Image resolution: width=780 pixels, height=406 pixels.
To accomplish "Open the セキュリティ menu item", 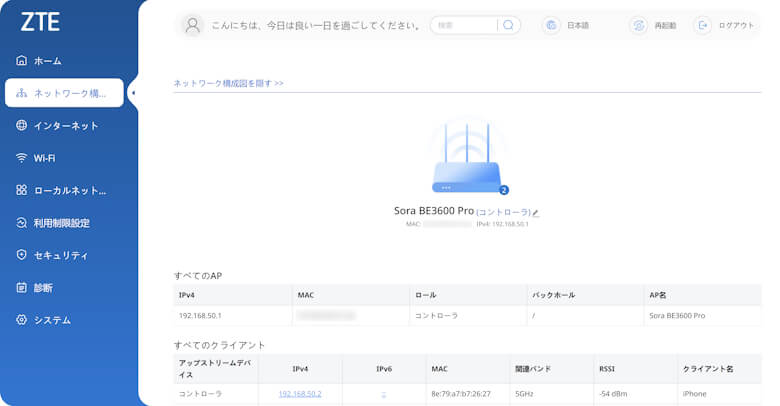I will tap(61, 255).
